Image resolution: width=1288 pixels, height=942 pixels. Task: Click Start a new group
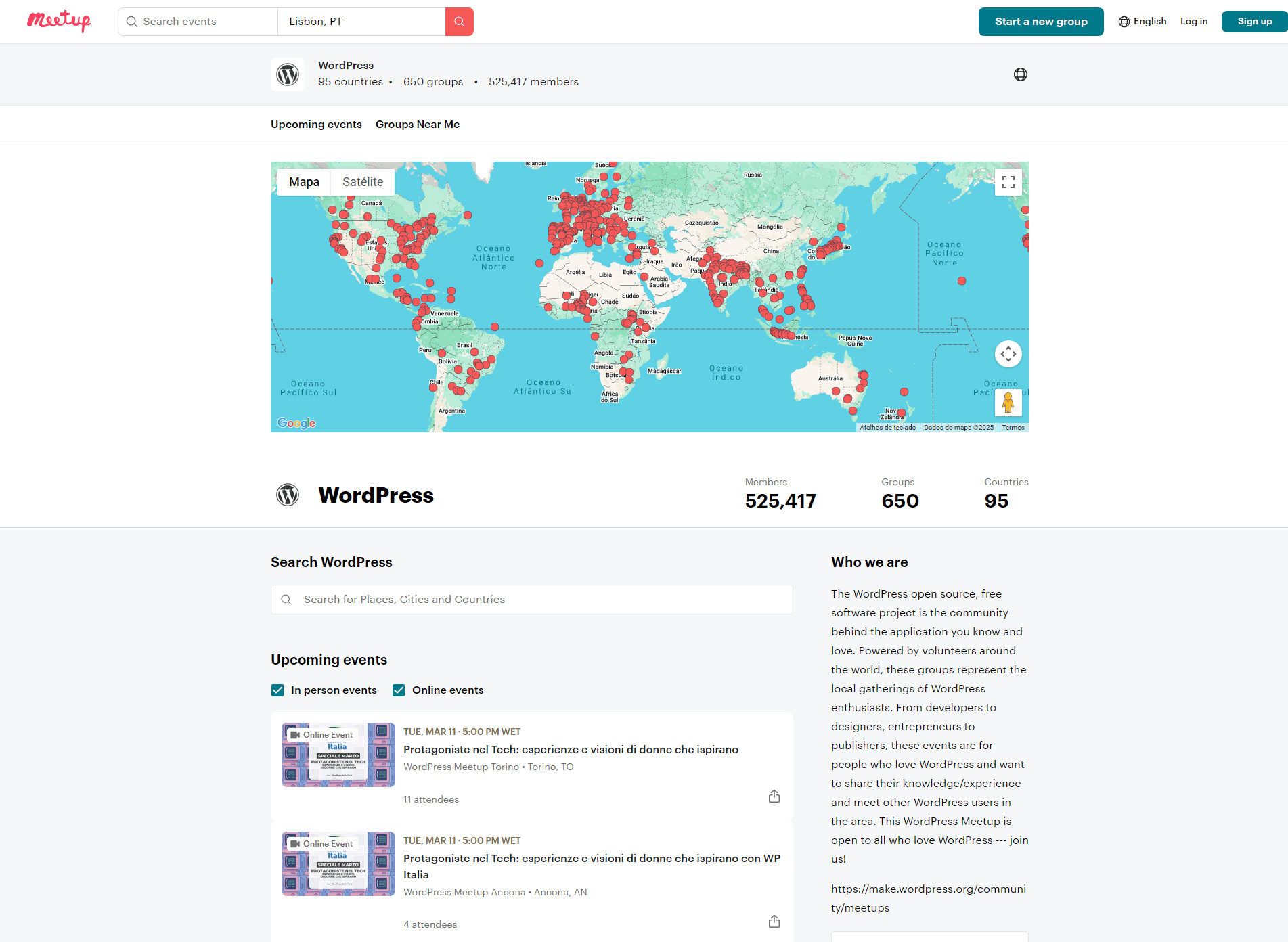point(1040,21)
